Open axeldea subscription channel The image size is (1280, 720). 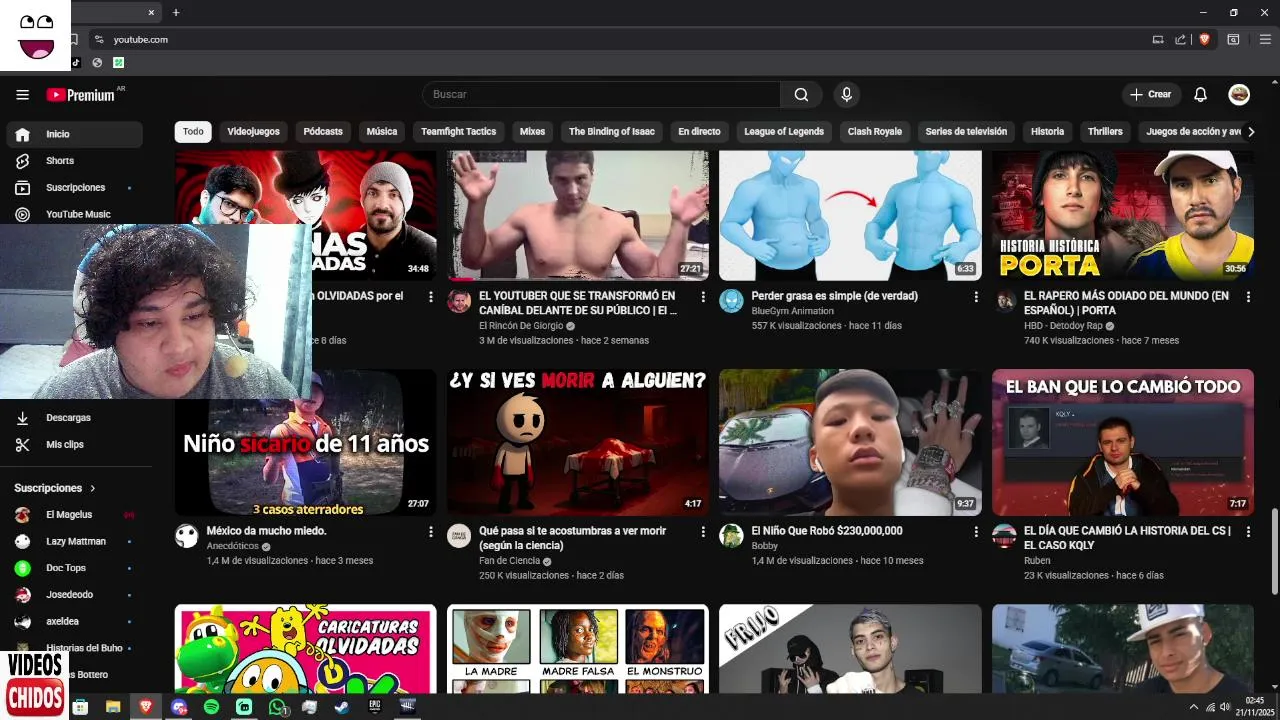pyautogui.click(x=74, y=622)
